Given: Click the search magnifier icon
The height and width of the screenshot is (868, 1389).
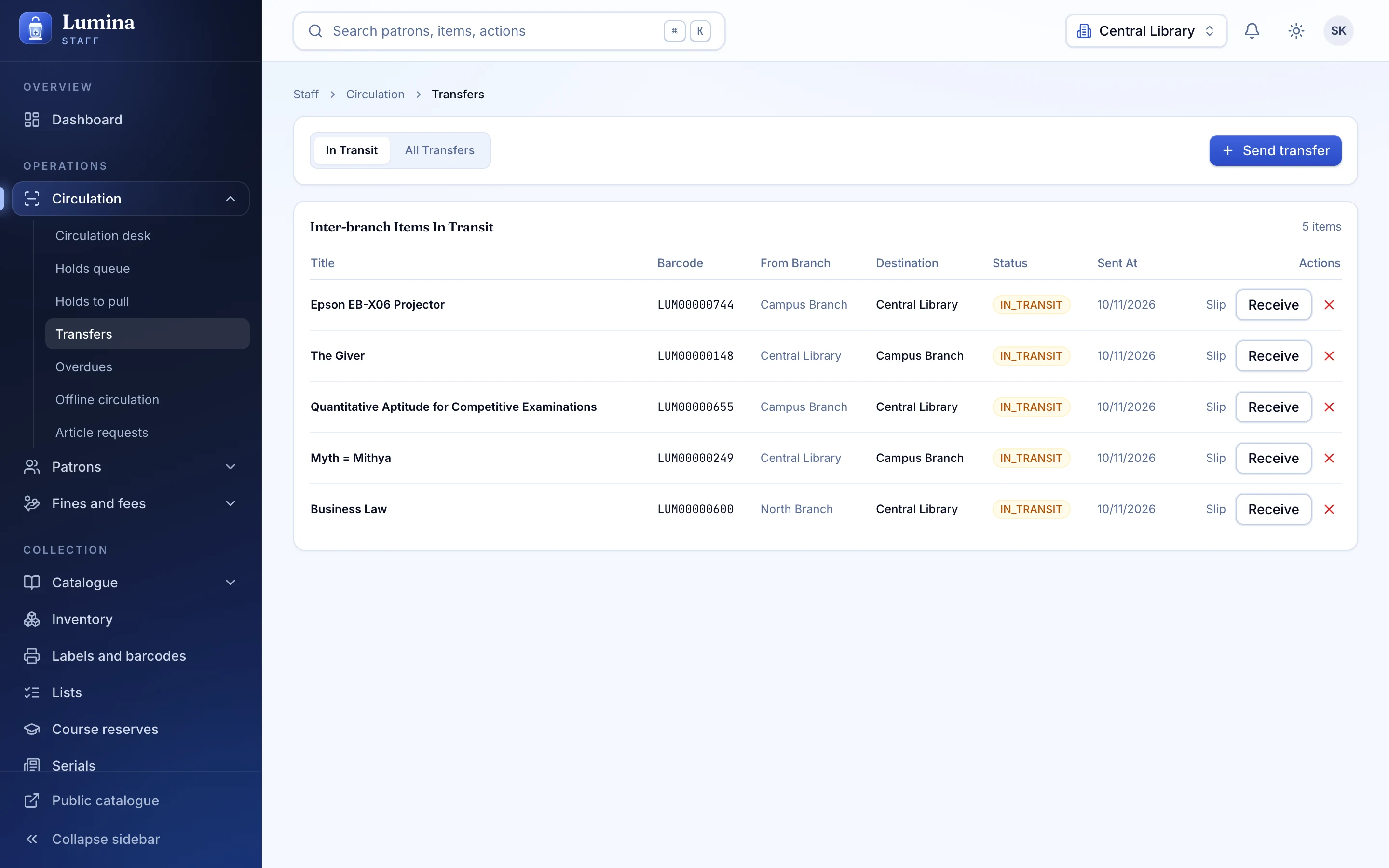Looking at the screenshot, I should tap(315, 31).
